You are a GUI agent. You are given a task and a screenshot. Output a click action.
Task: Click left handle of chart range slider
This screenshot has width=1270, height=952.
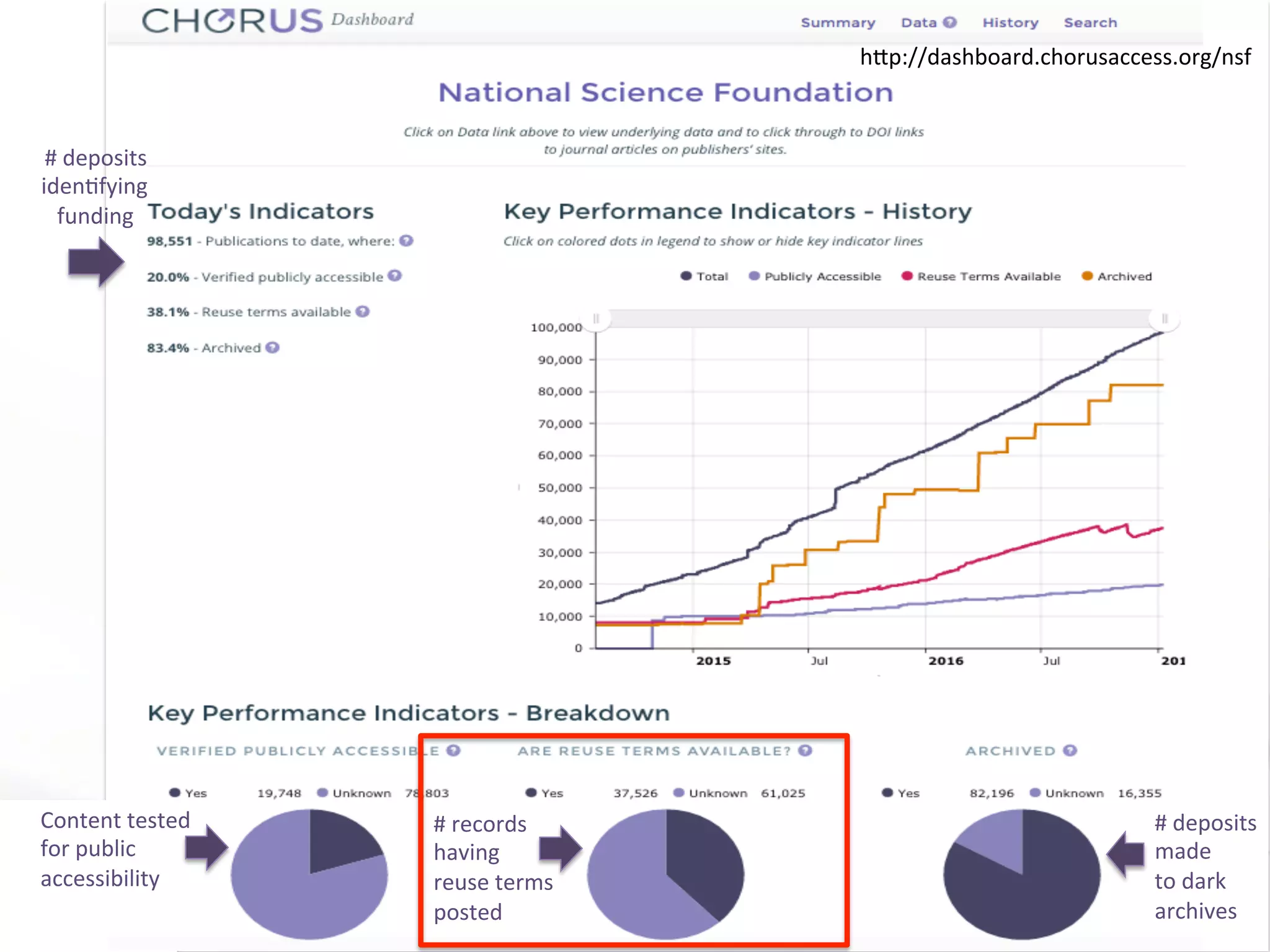coord(596,319)
